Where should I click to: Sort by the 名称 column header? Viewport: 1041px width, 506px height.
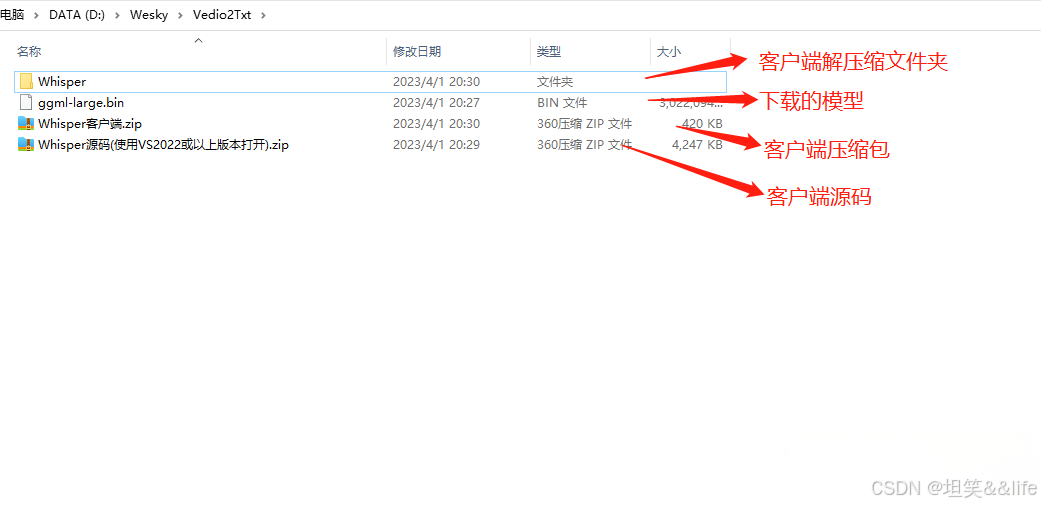29,51
